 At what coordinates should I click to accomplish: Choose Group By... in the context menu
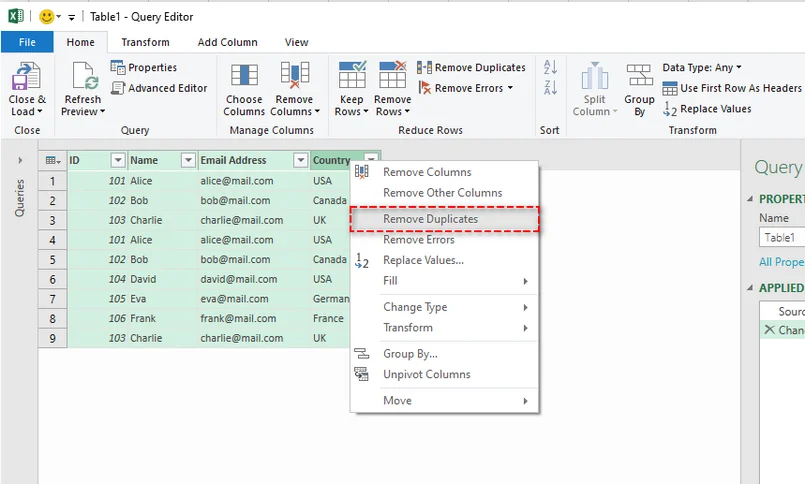tap(444, 354)
